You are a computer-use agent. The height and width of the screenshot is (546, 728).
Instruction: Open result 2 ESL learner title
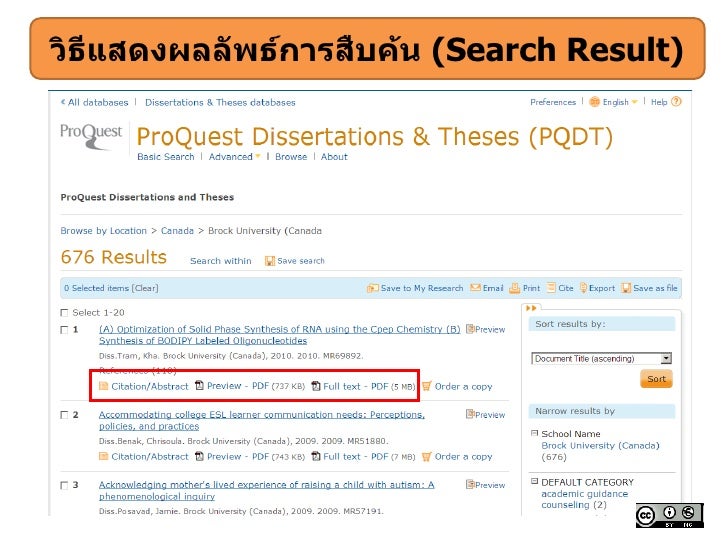click(262, 420)
